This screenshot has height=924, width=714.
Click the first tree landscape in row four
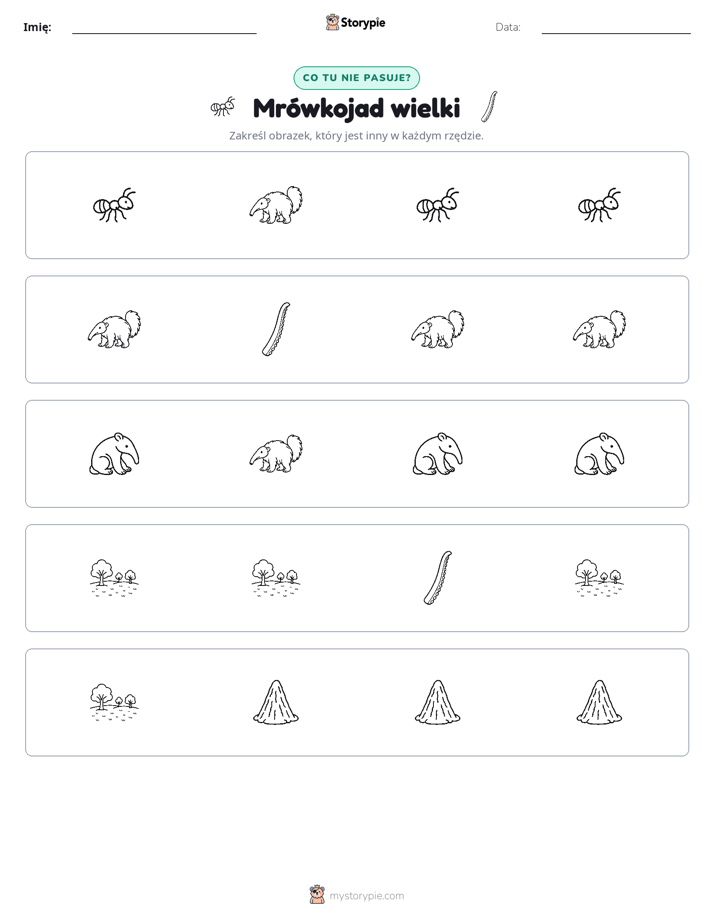click(114, 578)
